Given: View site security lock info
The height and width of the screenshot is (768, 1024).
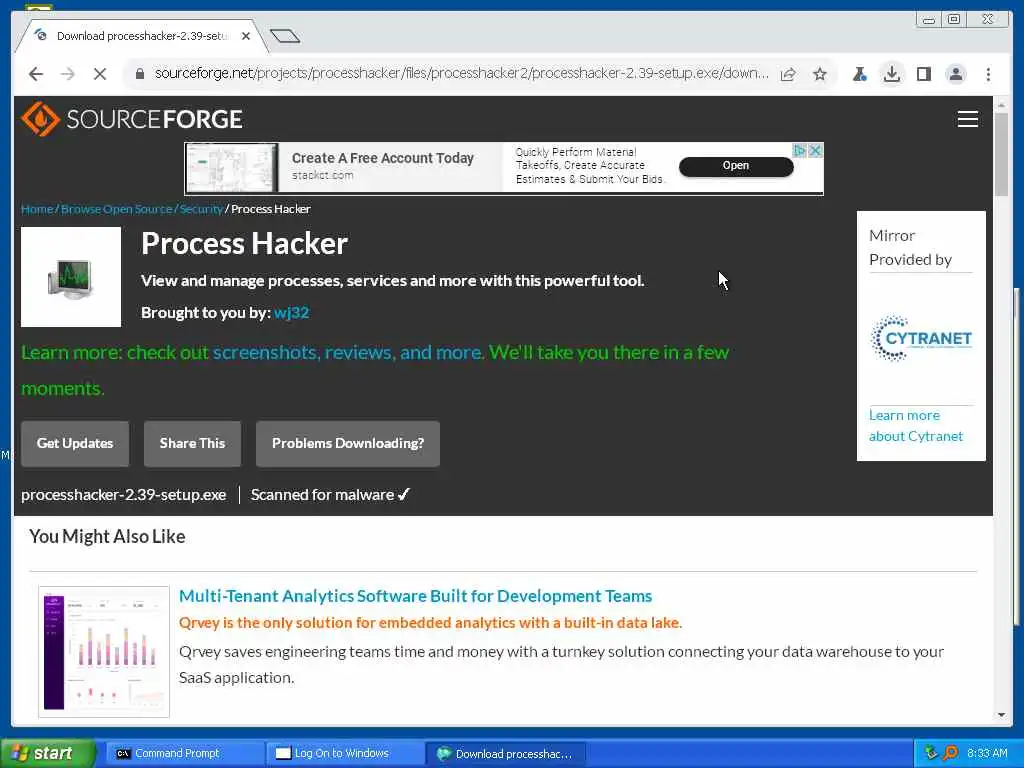Looking at the screenshot, I should pyautogui.click(x=139, y=74).
